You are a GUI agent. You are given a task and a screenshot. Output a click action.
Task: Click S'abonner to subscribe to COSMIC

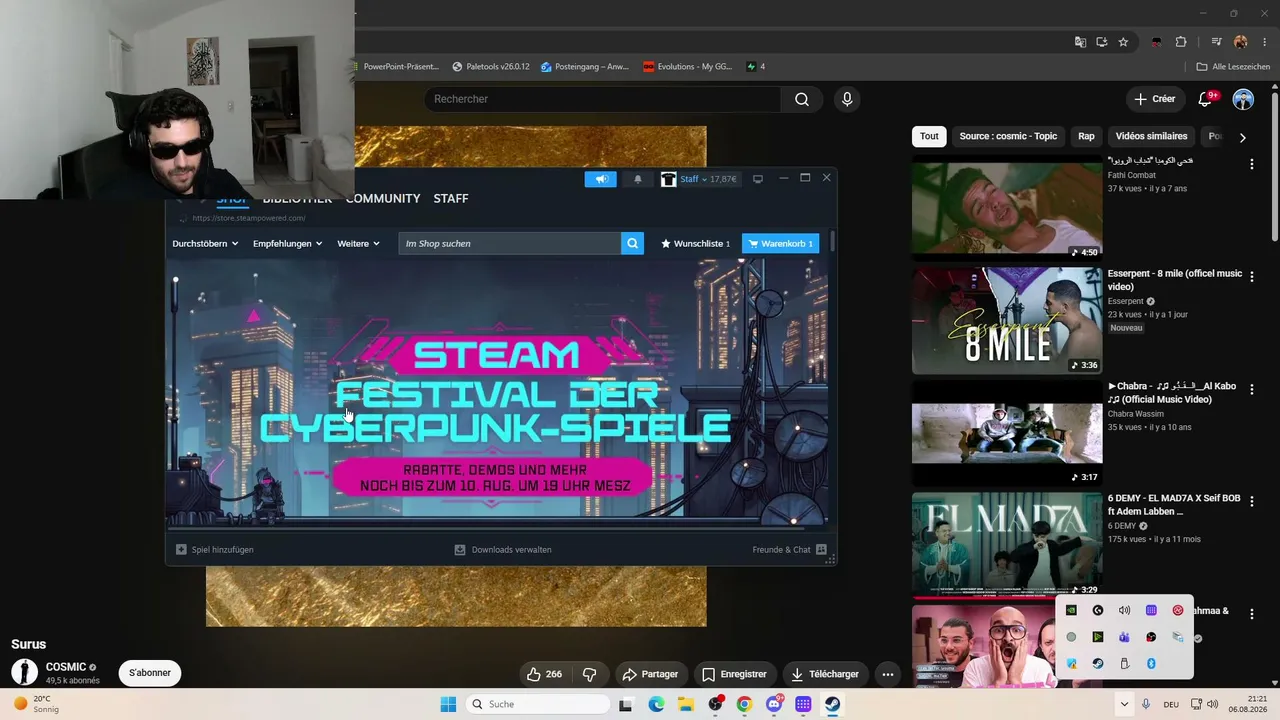coord(150,673)
